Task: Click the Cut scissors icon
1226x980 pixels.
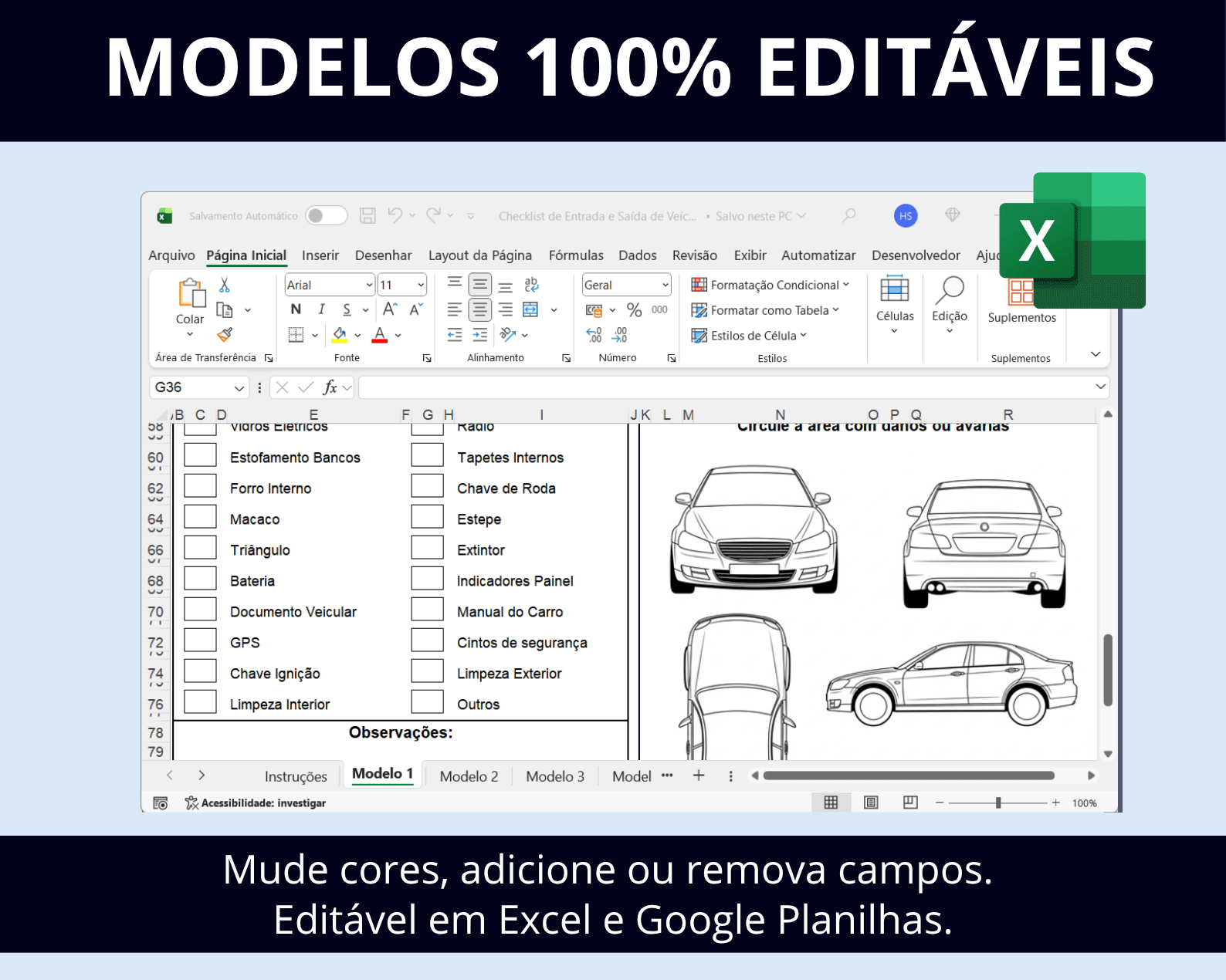Action: click(x=225, y=286)
